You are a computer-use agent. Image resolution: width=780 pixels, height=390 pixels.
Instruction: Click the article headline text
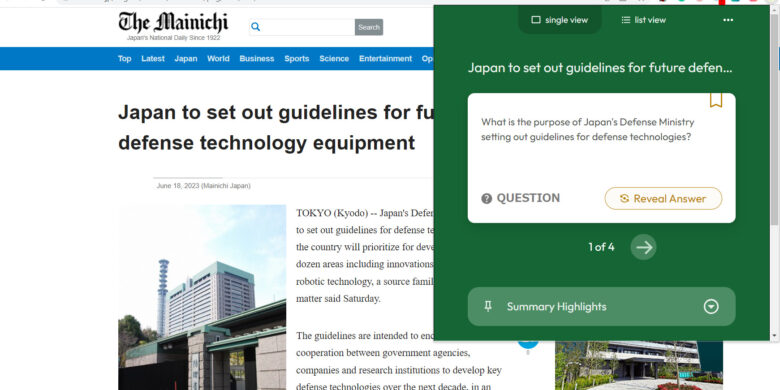coord(276,128)
